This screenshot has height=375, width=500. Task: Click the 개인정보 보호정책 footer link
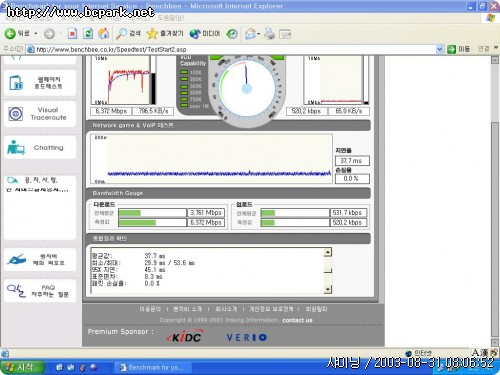[271, 309]
